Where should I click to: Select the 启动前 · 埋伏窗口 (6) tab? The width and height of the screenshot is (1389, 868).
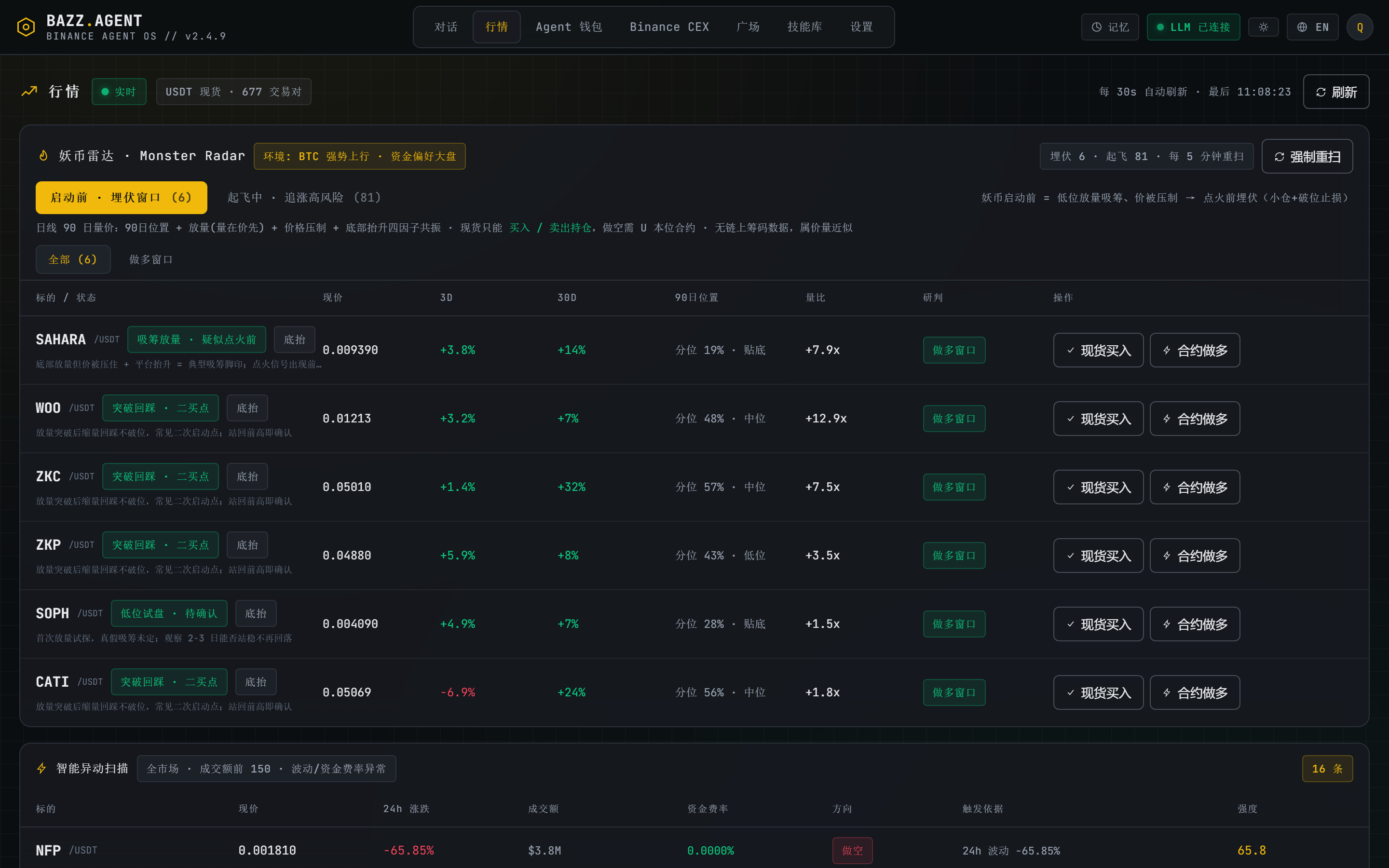121,198
